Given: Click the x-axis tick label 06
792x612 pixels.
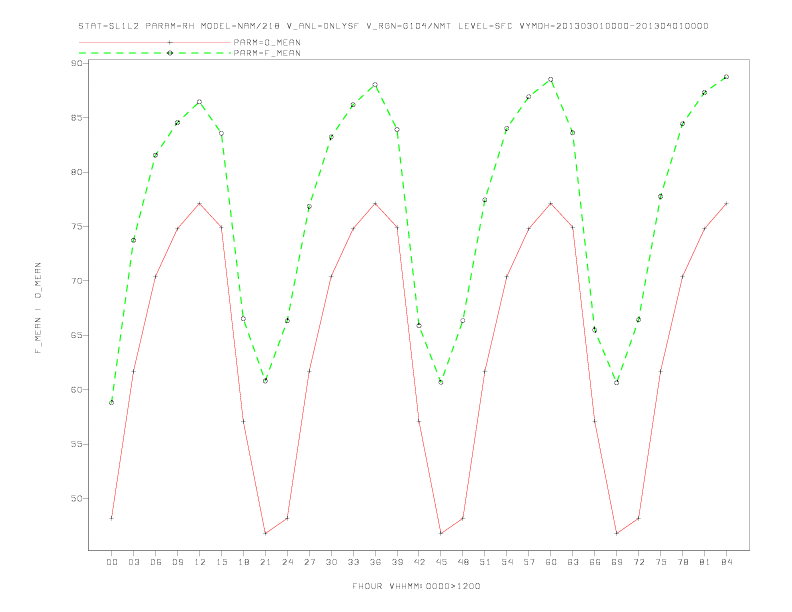Looking at the screenshot, I should 156,562.
